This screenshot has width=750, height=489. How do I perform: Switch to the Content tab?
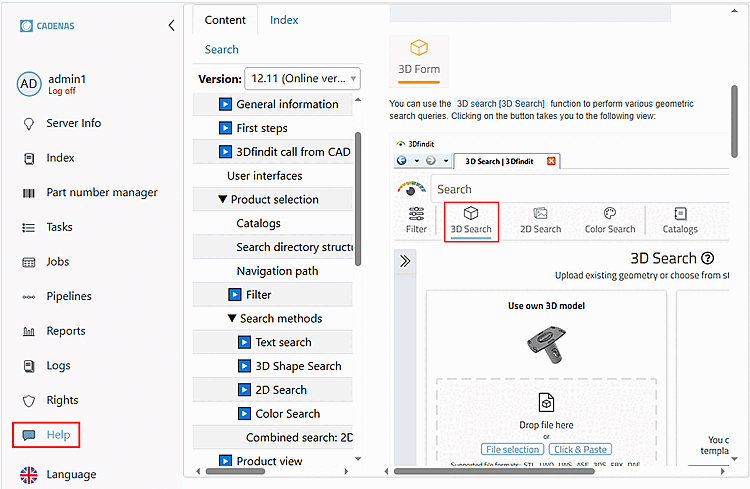click(225, 20)
